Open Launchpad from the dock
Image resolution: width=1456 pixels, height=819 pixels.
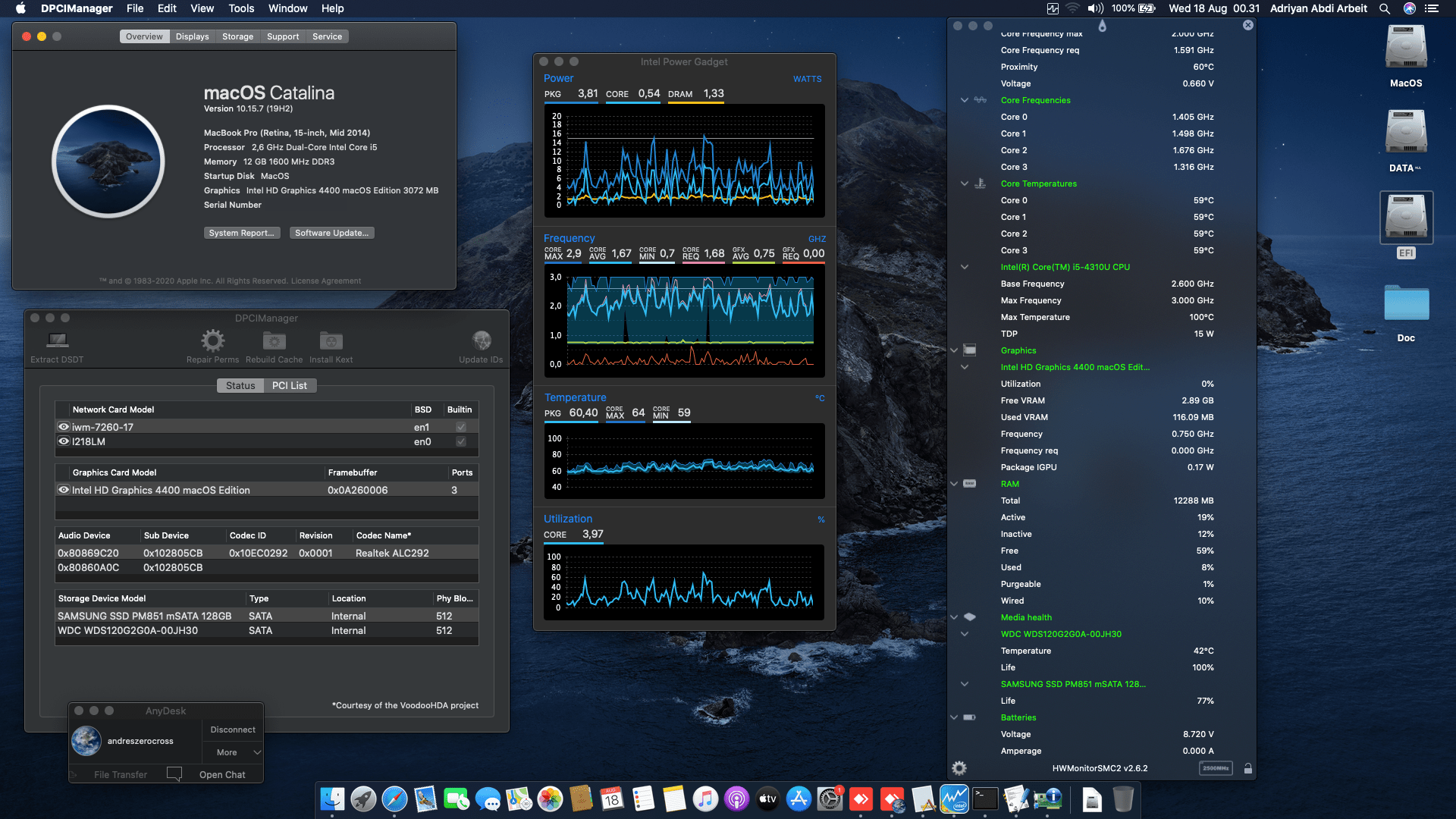pyautogui.click(x=363, y=799)
